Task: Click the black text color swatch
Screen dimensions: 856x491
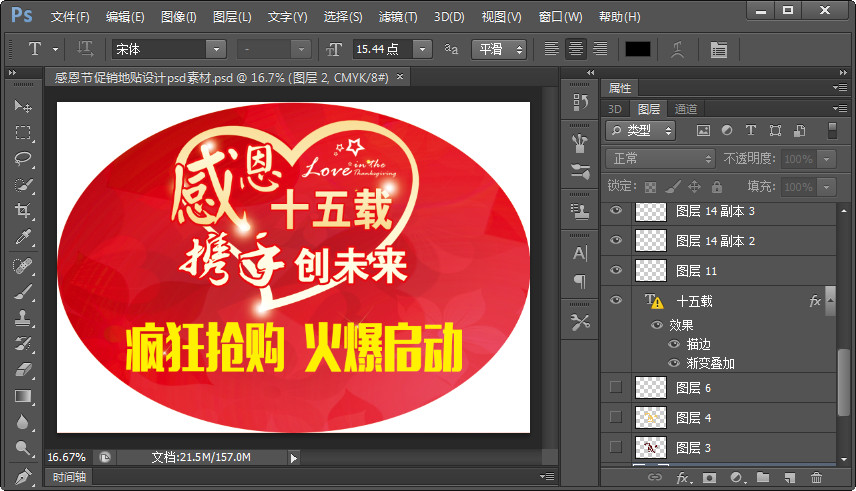Action: pyautogui.click(x=638, y=49)
